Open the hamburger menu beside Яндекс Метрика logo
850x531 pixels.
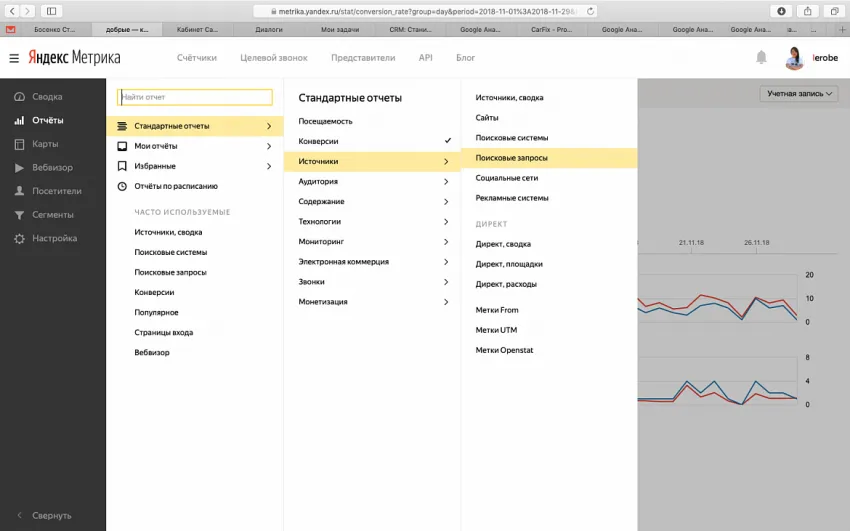(14, 58)
